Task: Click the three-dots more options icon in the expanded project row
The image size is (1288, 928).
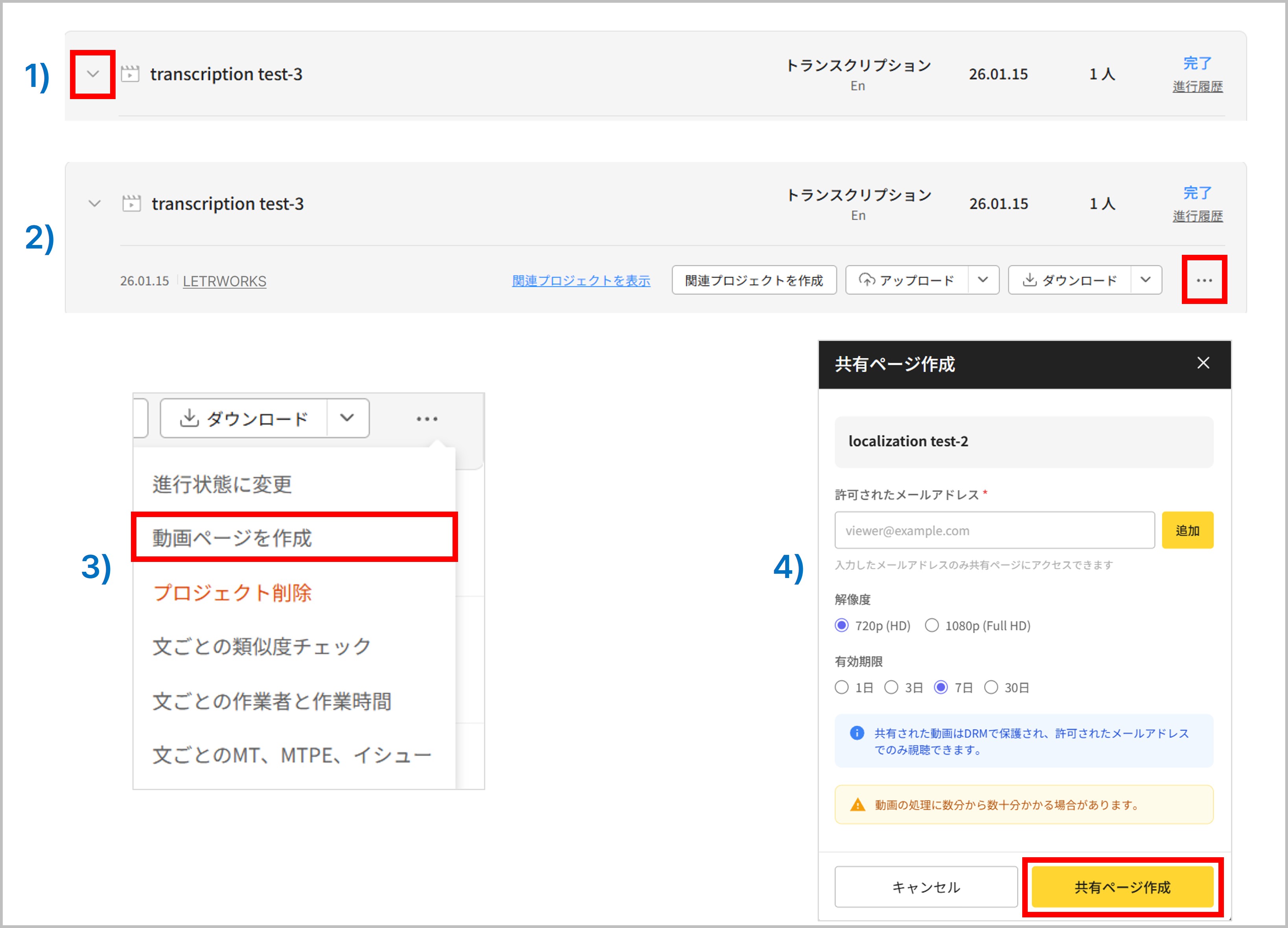Action: [x=1204, y=280]
